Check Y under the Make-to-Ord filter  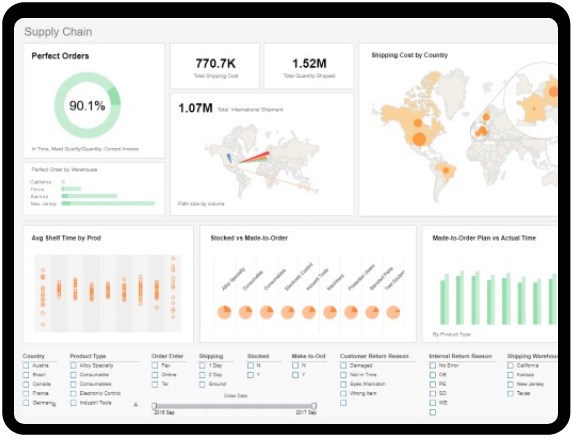295,375
